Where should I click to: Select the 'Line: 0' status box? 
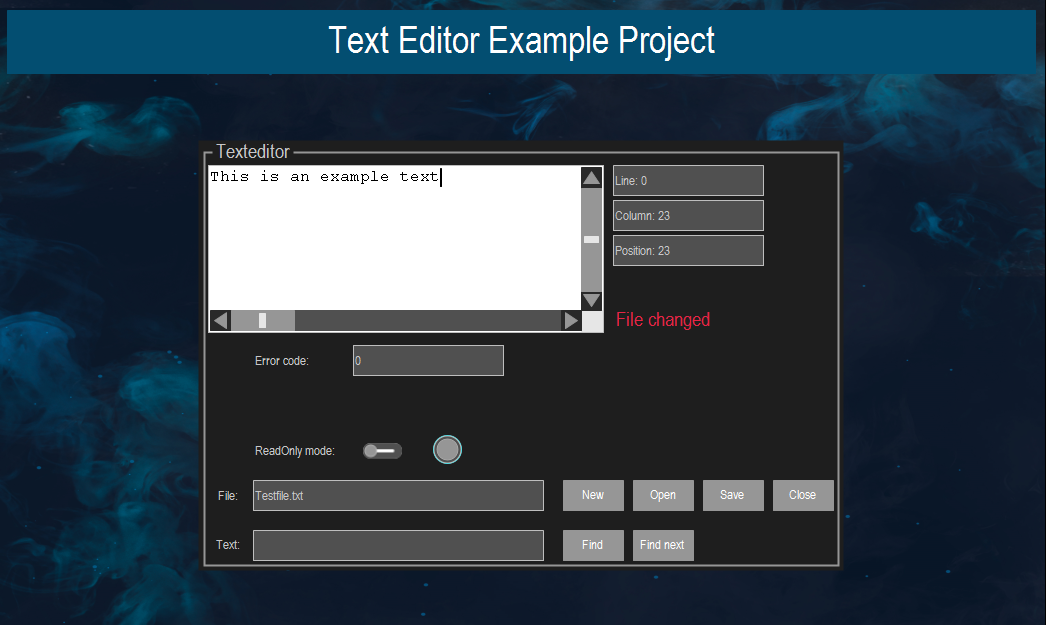pyautogui.click(x=687, y=180)
